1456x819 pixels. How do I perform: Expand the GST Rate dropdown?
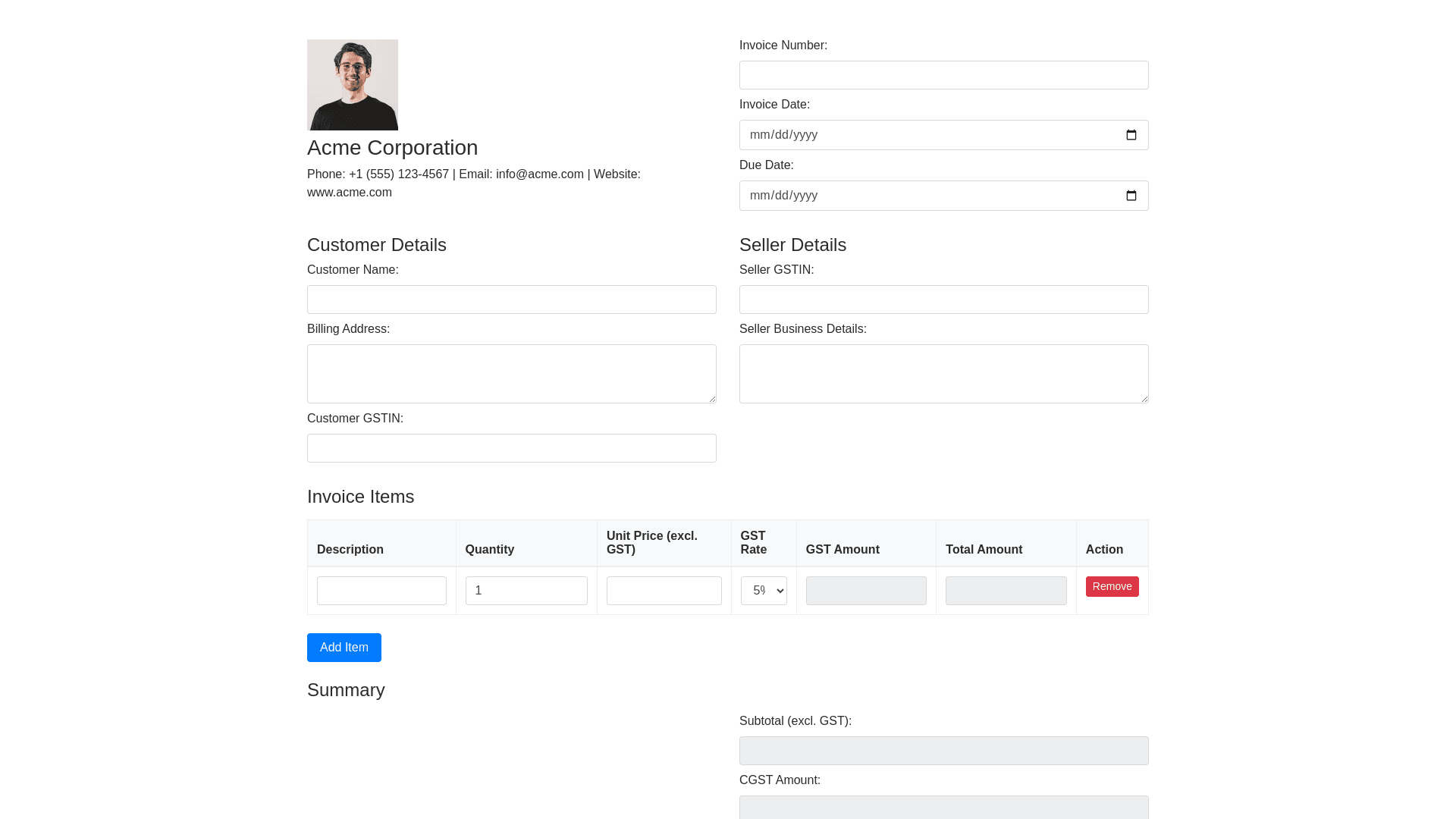[x=764, y=591]
